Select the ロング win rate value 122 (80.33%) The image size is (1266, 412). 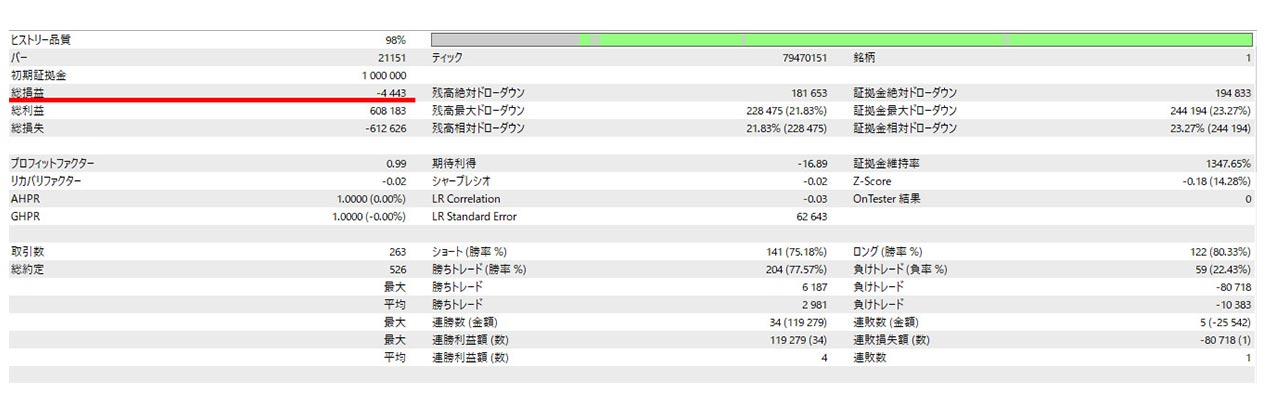[x=1218, y=251]
